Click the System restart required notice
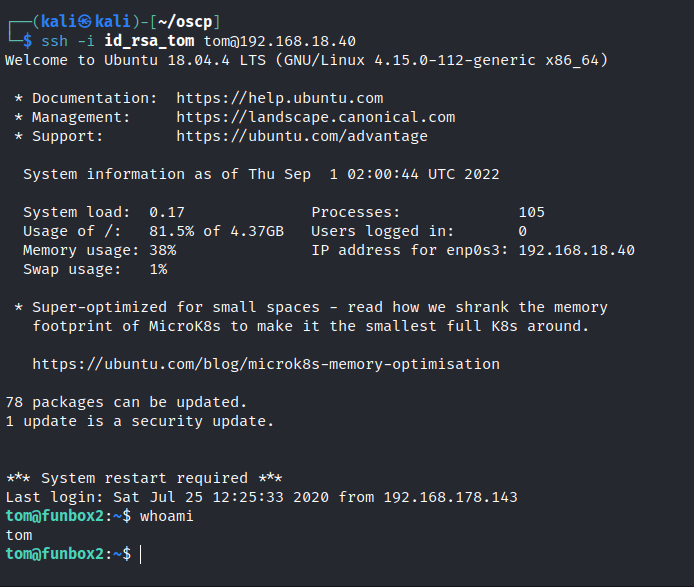Image resolution: width=694 pixels, height=587 pixels. coord(144,478)
